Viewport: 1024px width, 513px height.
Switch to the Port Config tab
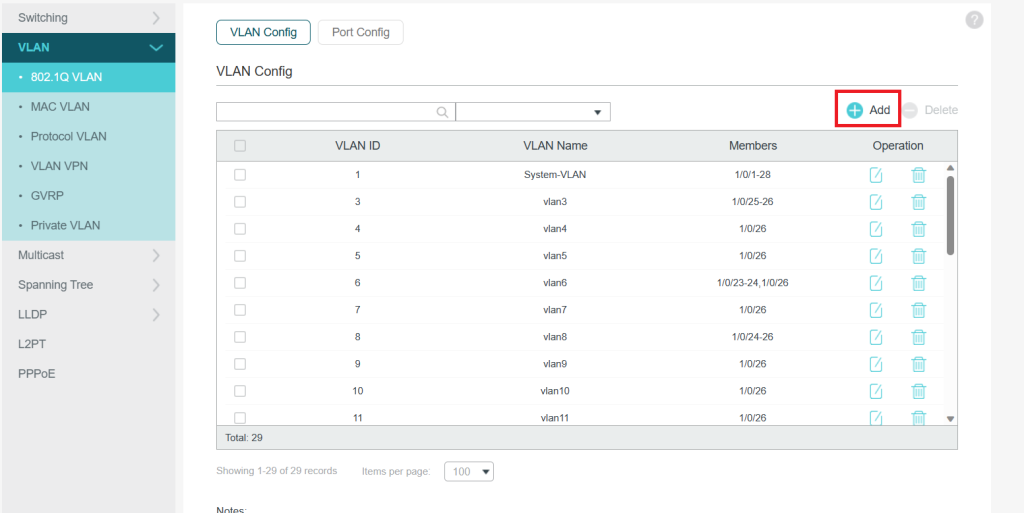(x=360, y=32)
